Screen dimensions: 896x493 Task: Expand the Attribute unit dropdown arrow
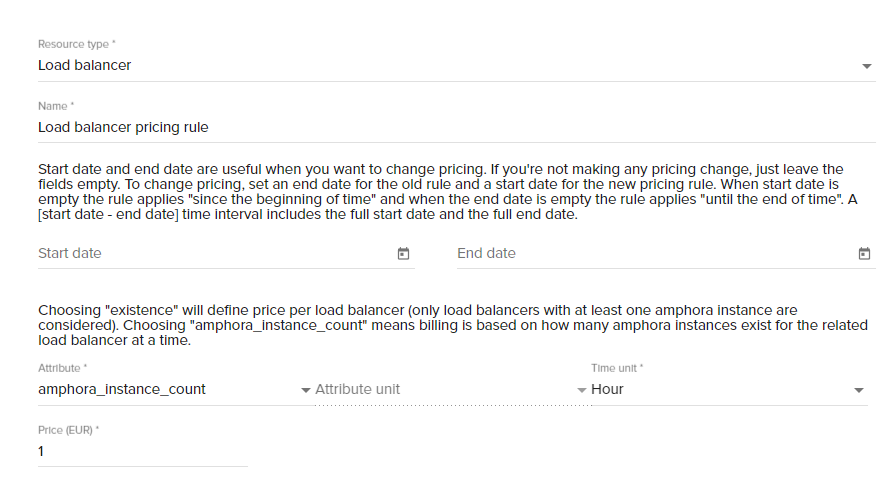582,390
